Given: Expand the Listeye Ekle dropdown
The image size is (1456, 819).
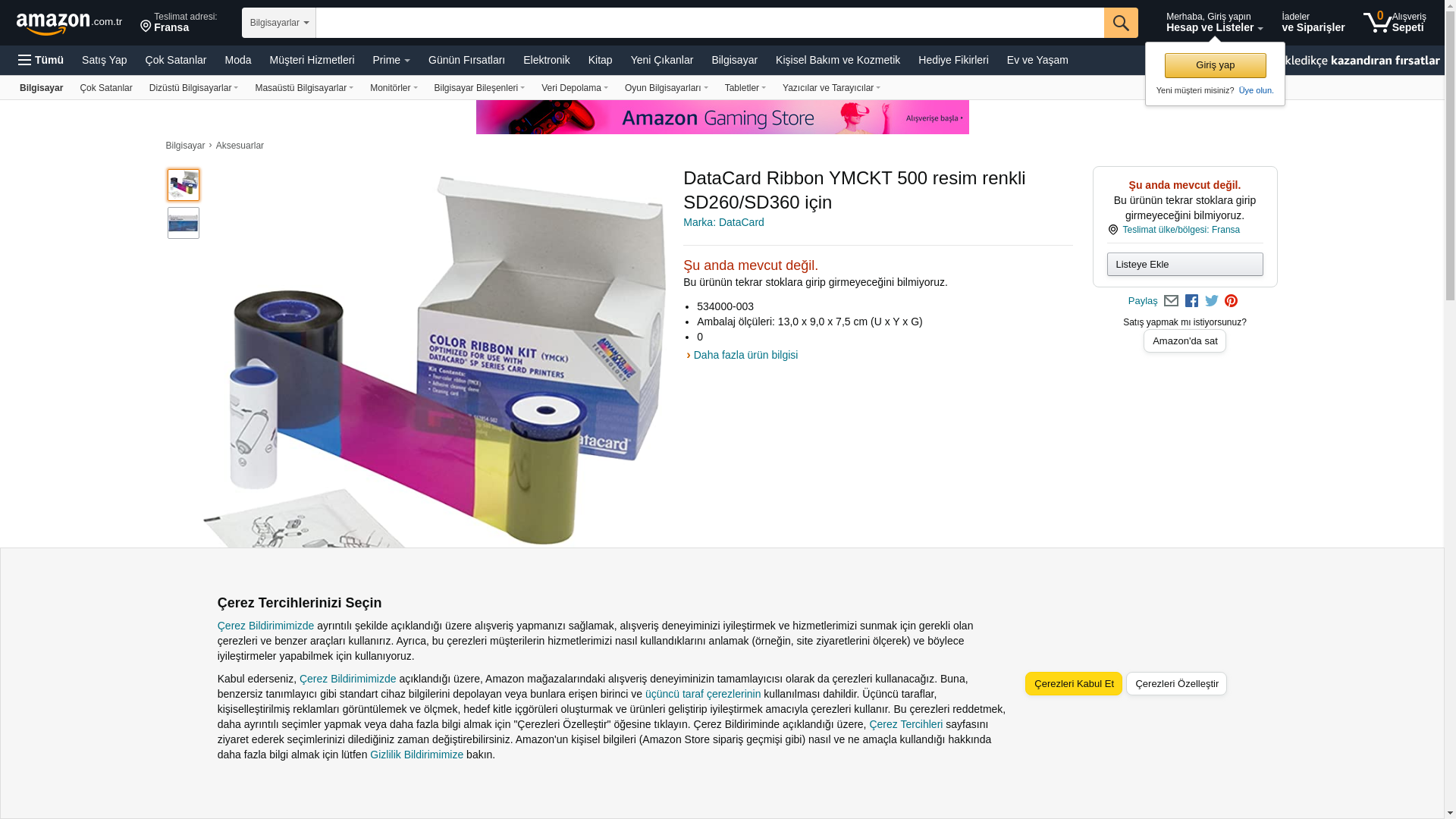Looking at the screenshot, I should tap(1185, 264).
